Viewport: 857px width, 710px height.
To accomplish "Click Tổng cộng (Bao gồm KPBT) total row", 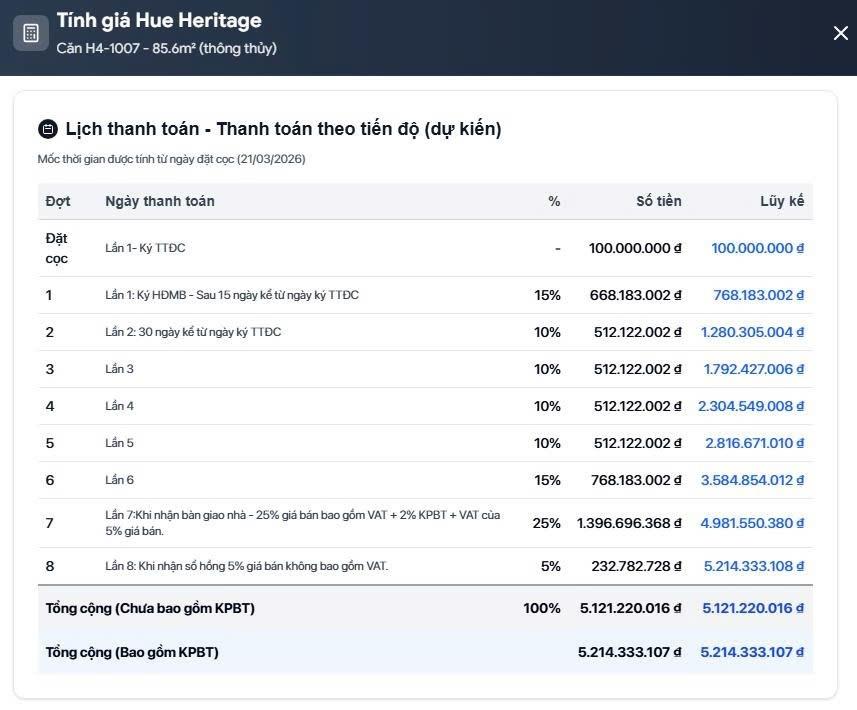I will point(132,652).
